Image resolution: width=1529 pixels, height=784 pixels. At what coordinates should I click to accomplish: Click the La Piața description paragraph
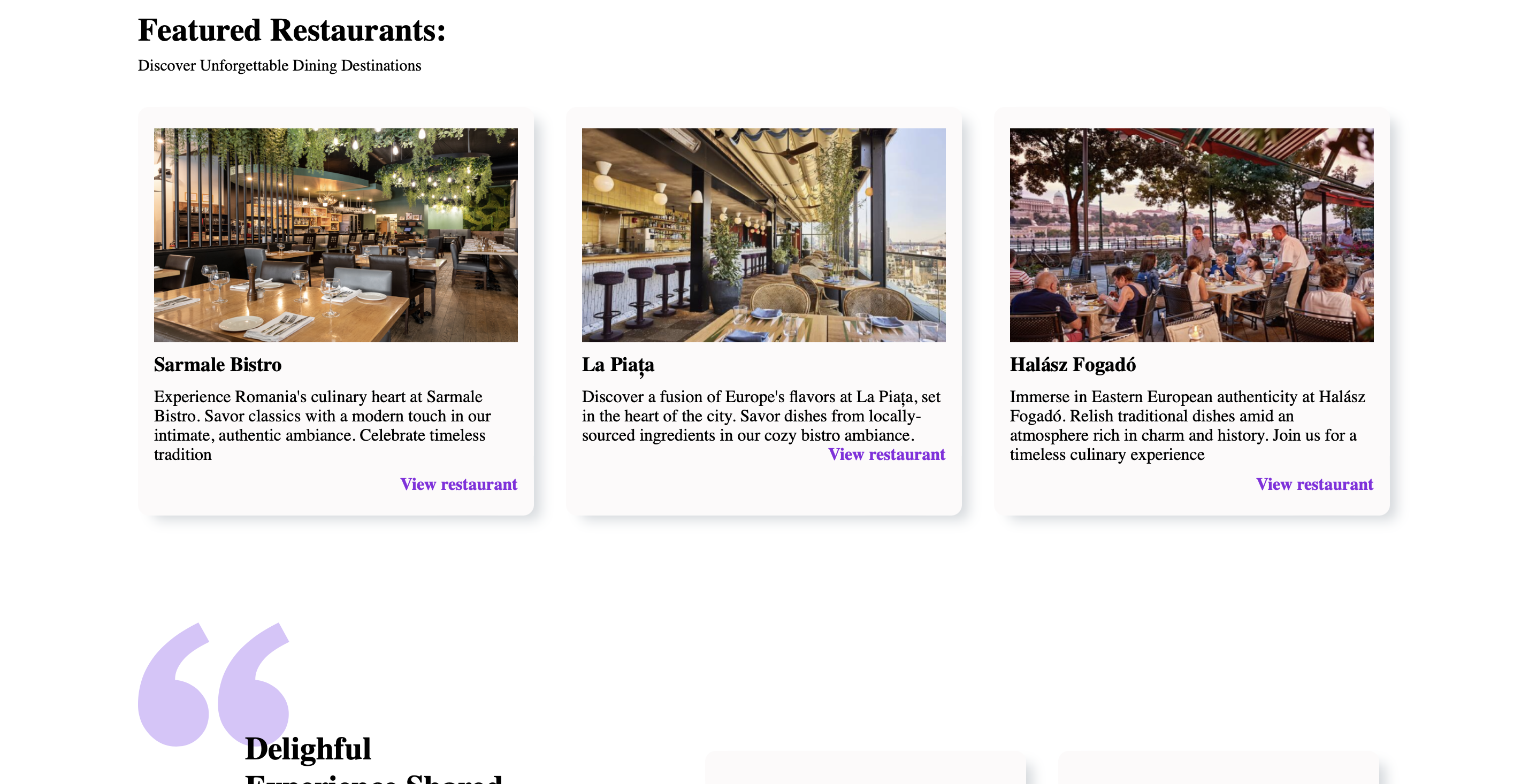tap(760, 416)
